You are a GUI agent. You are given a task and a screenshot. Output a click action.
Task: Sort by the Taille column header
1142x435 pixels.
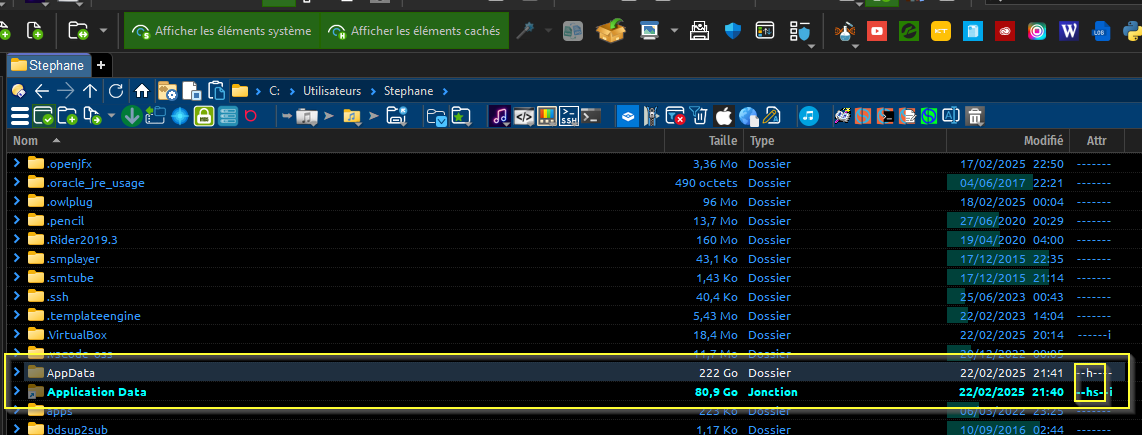pyautogui.click(x=722, y=142)
